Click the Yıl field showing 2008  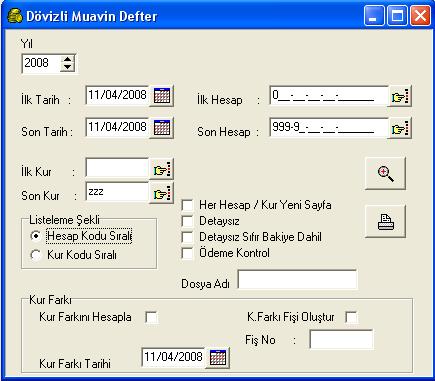[x=41, y=63]
